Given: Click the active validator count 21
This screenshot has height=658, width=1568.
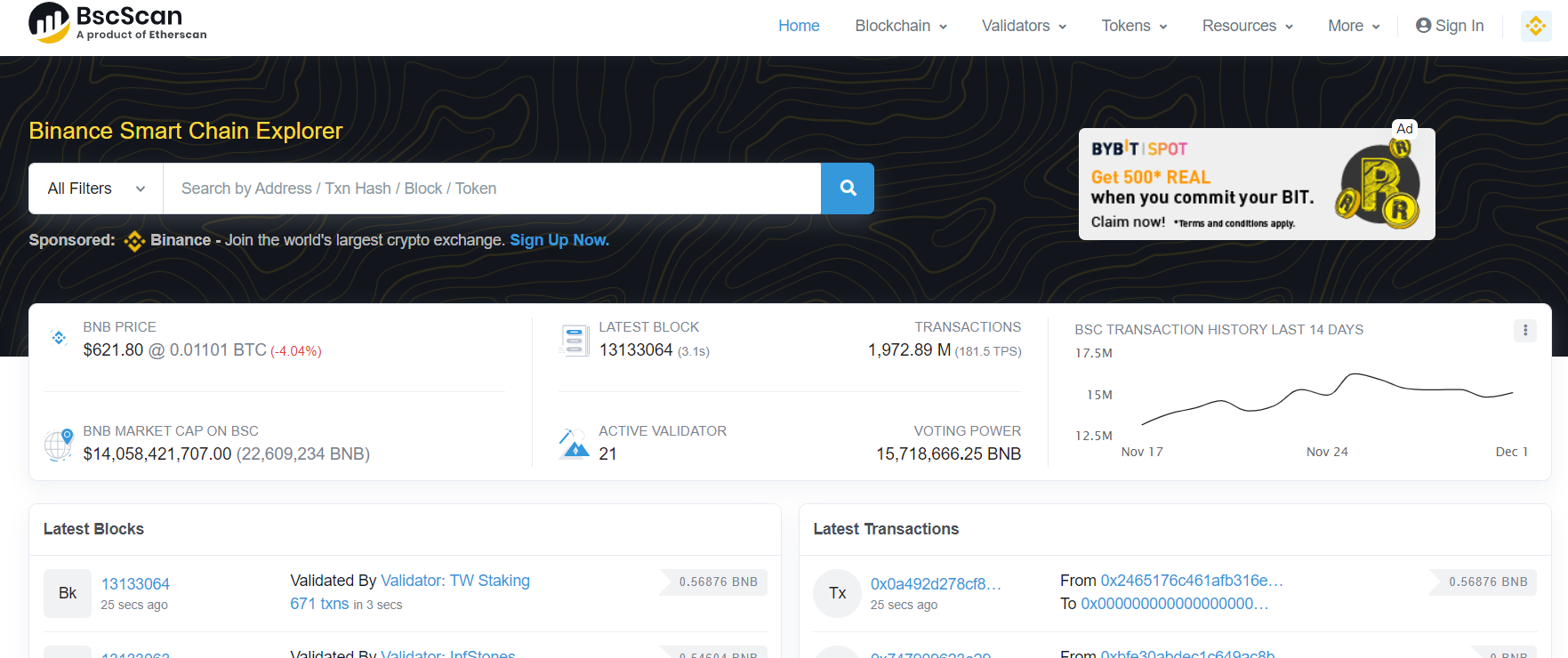Looking at the screenshot, I should (x=608, y=454).
